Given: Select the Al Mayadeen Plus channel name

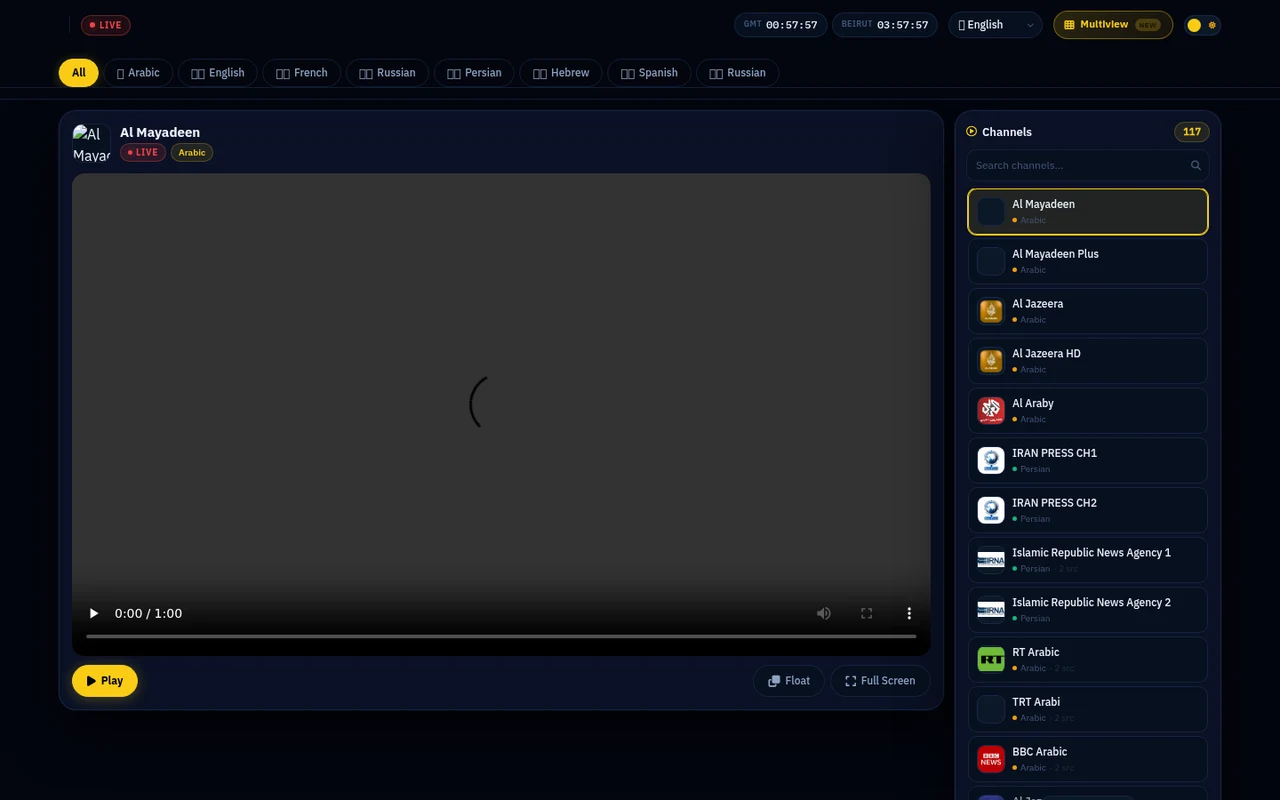Looking at the screenshot, I should click(1055, 254).
